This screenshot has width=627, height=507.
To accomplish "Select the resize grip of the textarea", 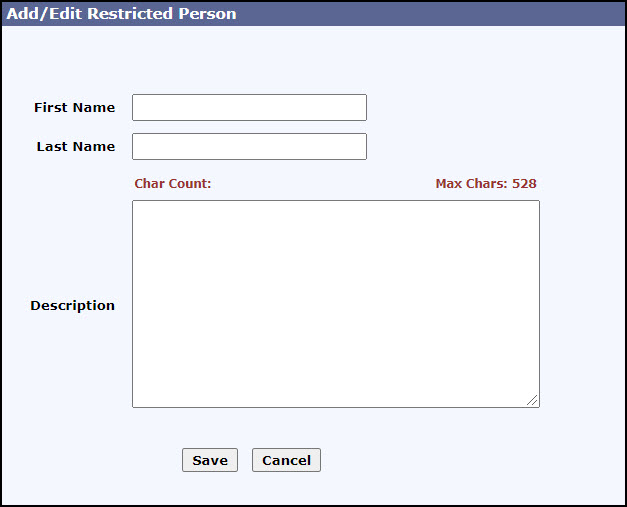I will [x=533, y=401].
